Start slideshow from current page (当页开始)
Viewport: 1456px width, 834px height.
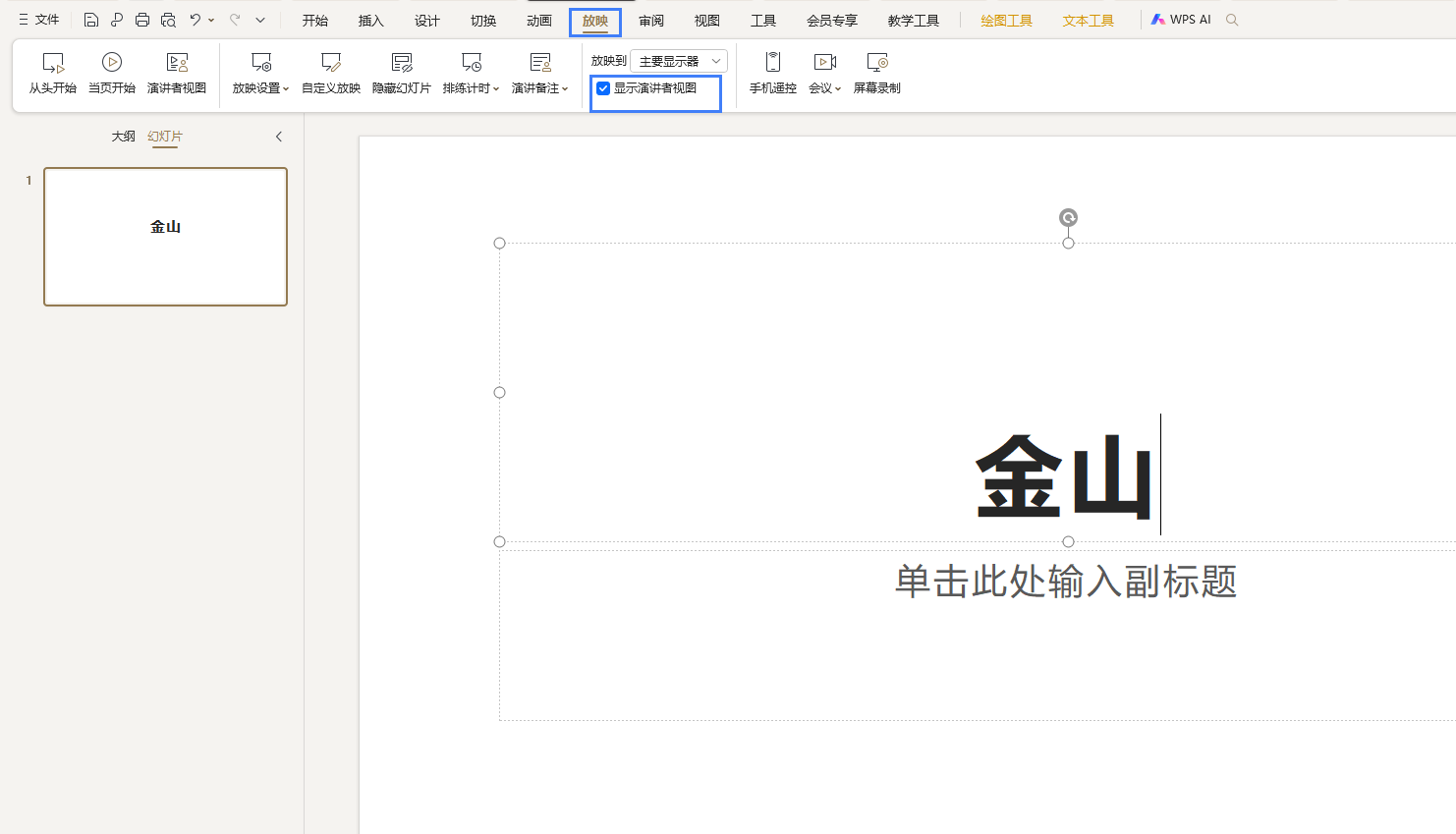[112, 74]
